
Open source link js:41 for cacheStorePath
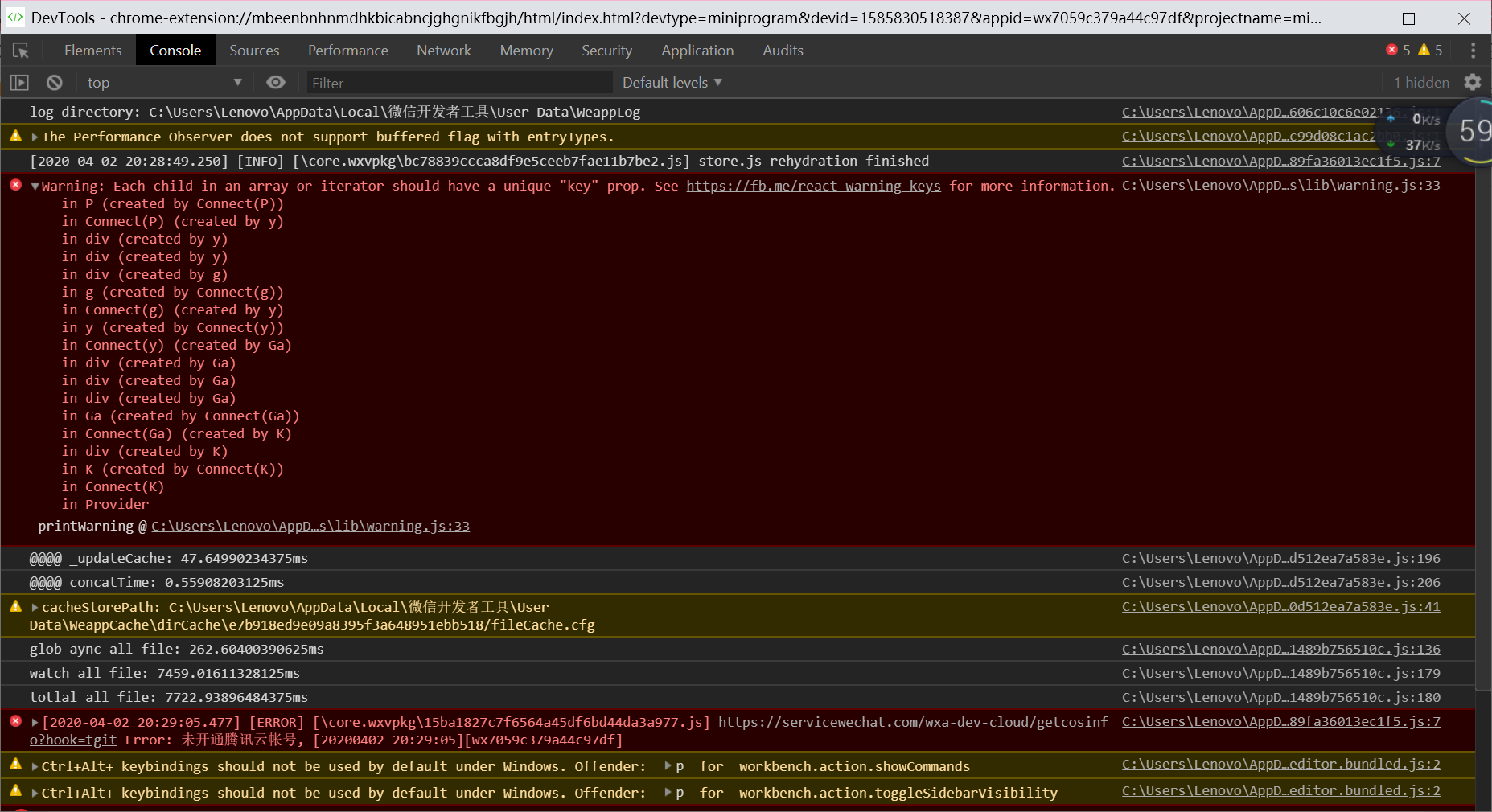(x=1281, y=606)
